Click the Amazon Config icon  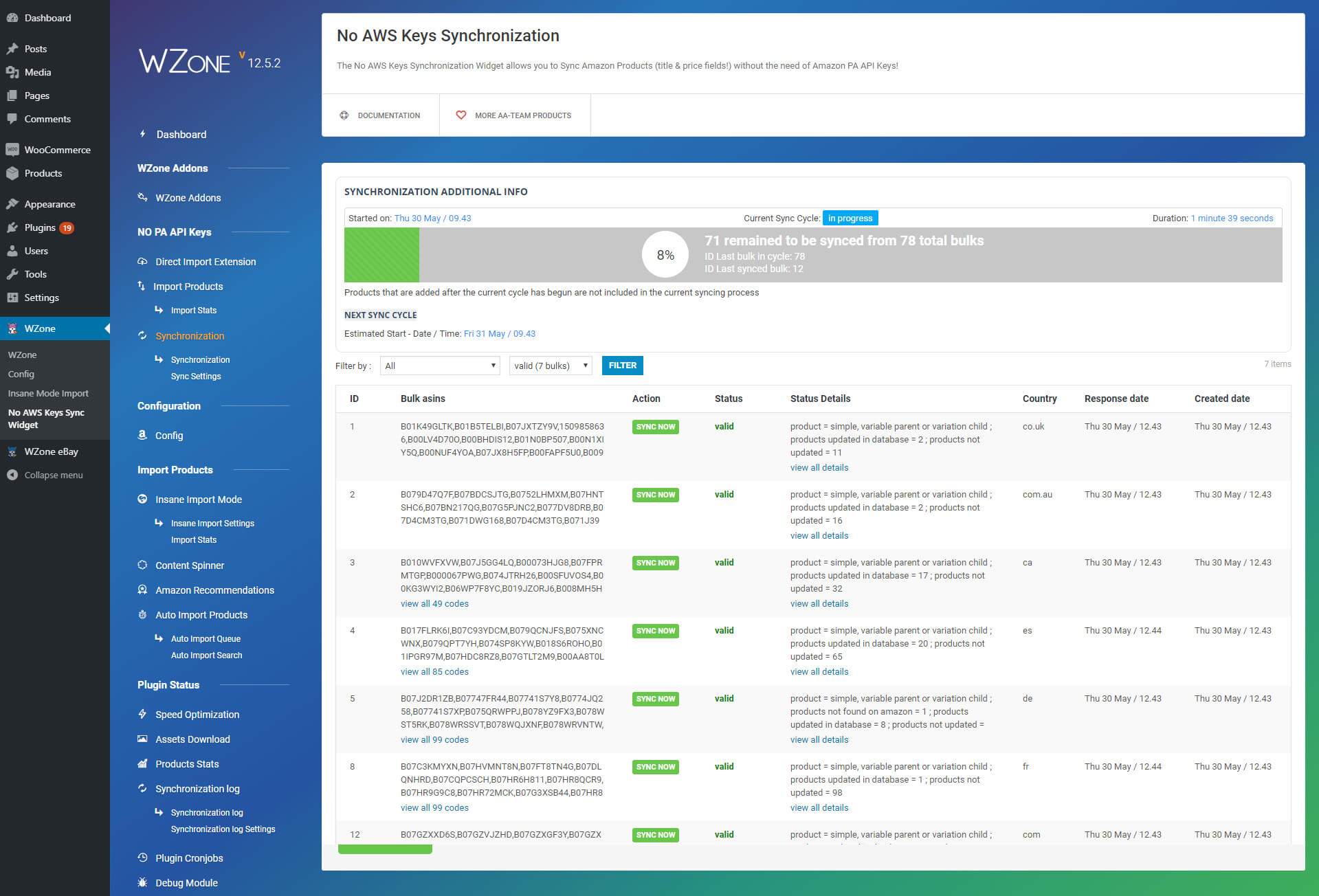[x=142, y=435]
